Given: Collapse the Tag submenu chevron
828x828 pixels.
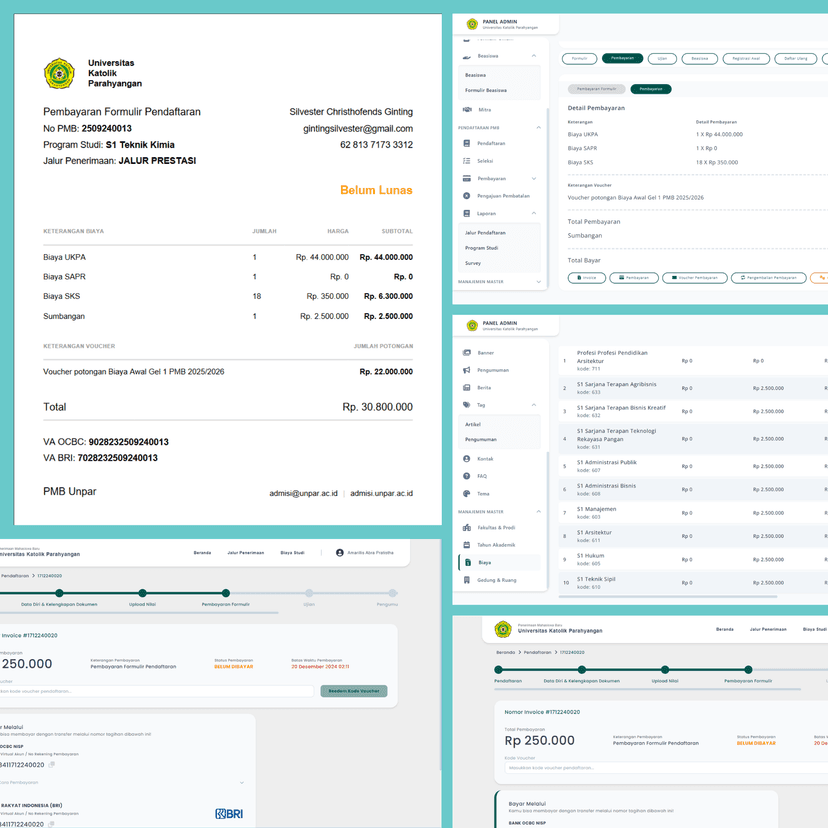Looking at the screenshot, I should click(x=534, y=405).
